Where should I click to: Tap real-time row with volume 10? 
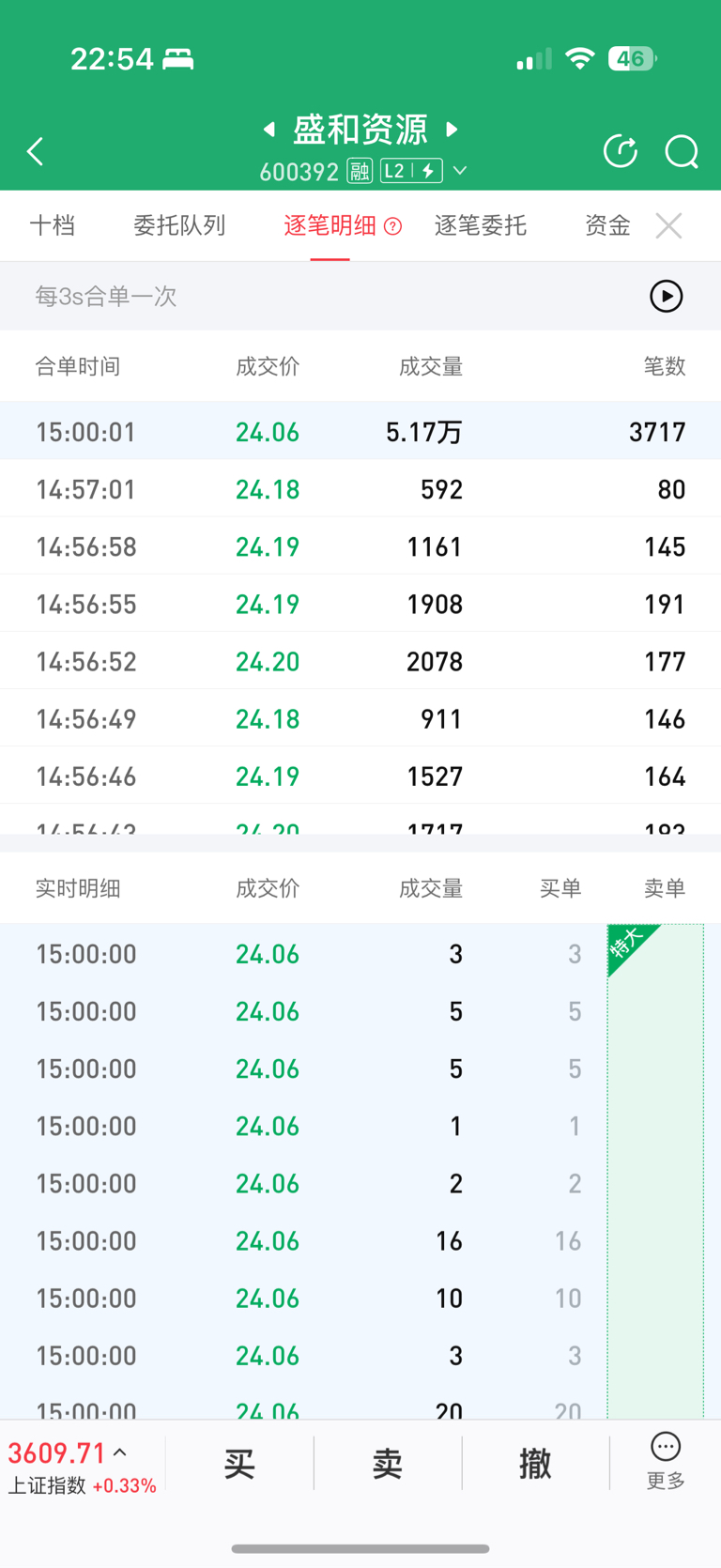(360, 1298)
